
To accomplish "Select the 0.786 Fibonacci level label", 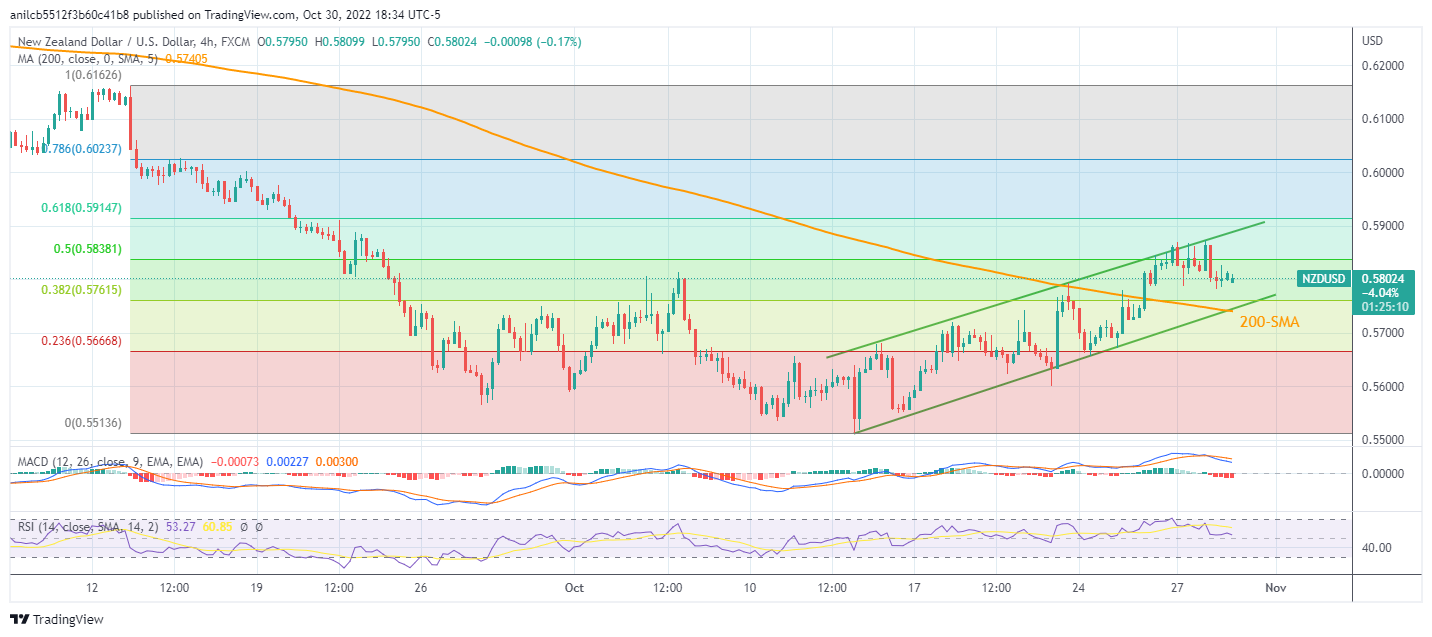I will point(81,149).
